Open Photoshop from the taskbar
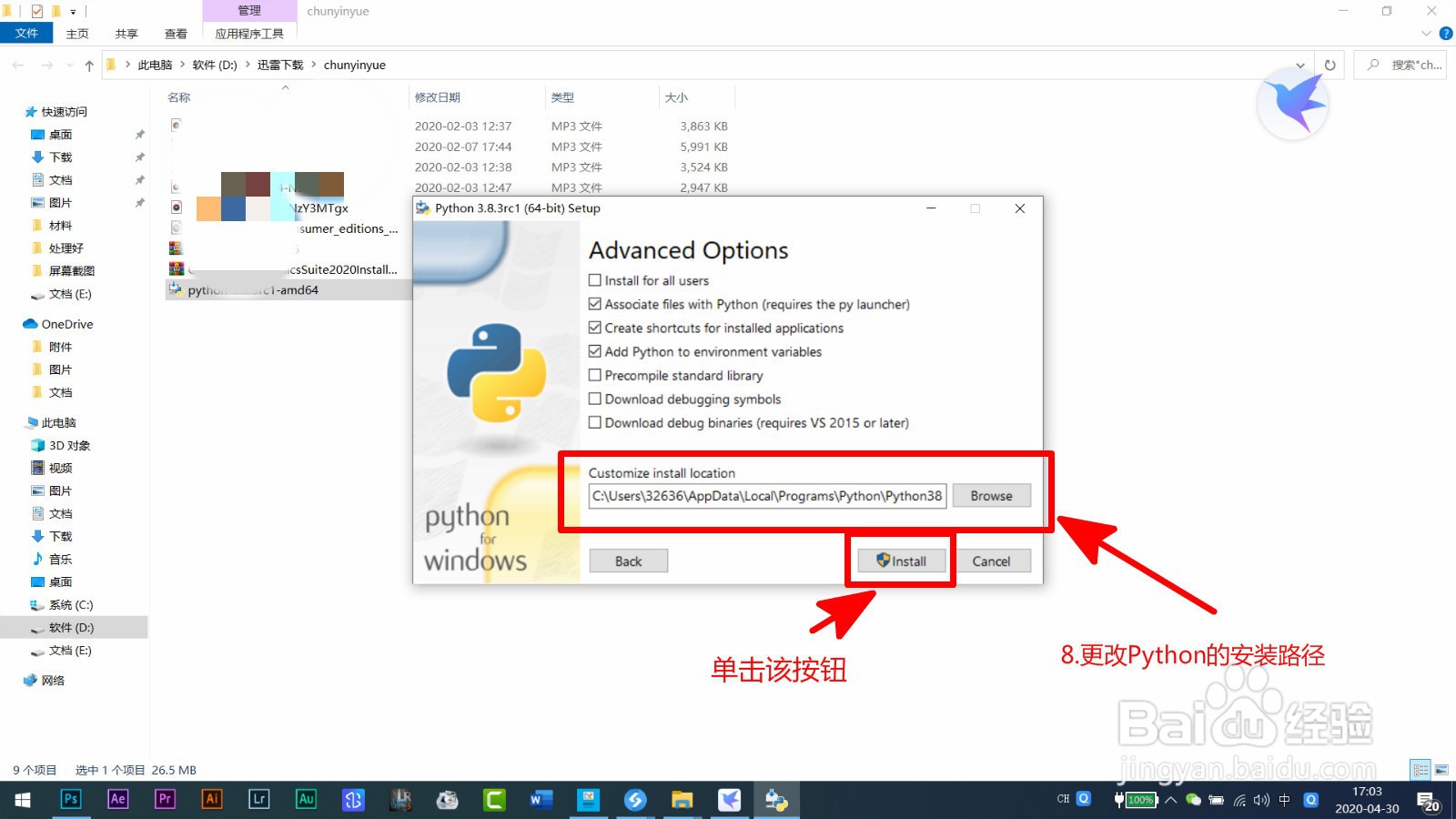1456x819 pixels. pos(71,800)
